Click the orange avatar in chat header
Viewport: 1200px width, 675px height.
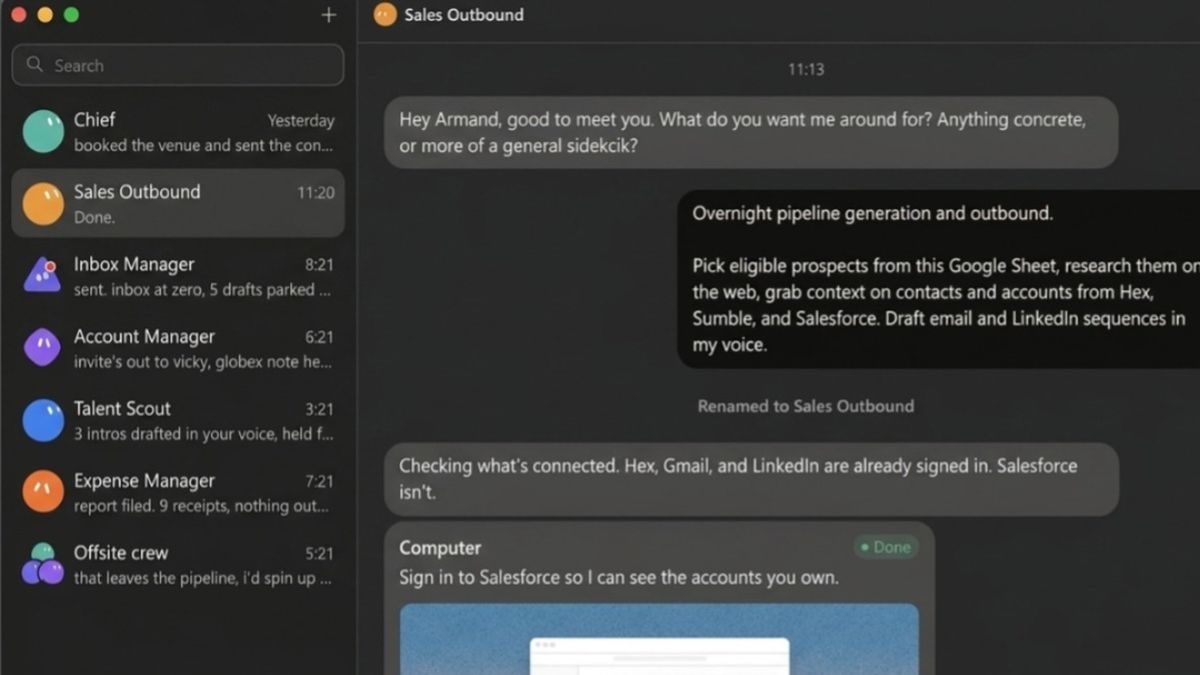point(385,15)
